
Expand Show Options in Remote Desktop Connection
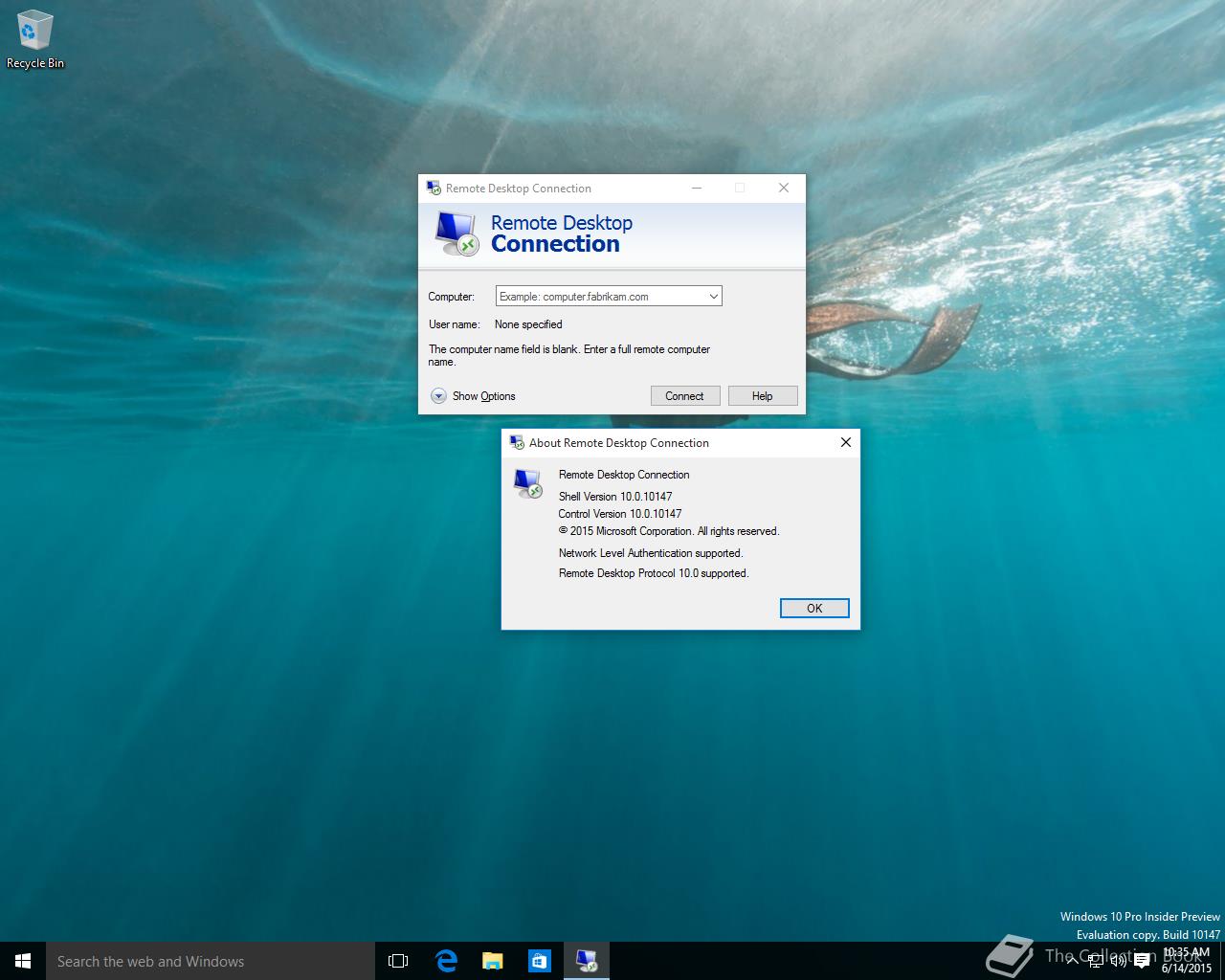[x=473, y=396]
